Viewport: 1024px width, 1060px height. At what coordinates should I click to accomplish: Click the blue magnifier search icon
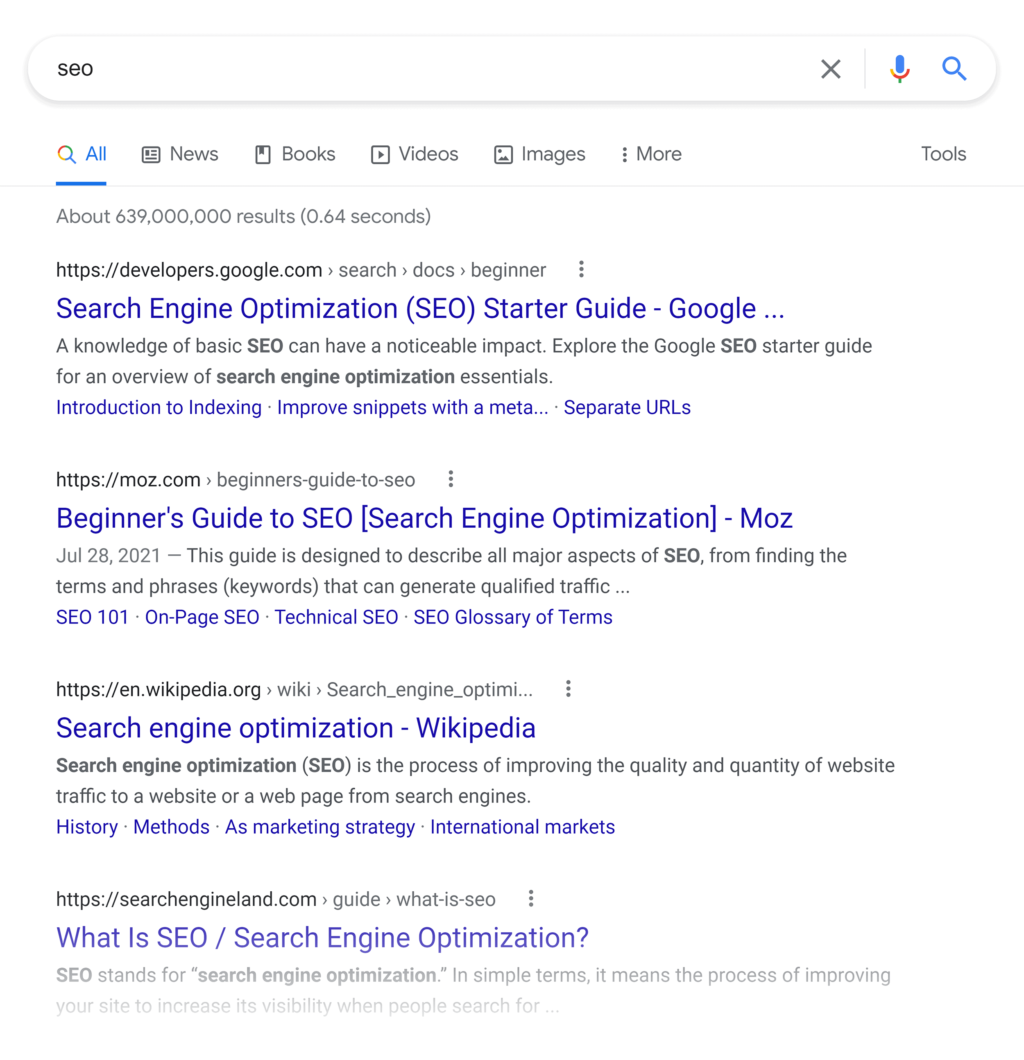click(x=955, y=69)
